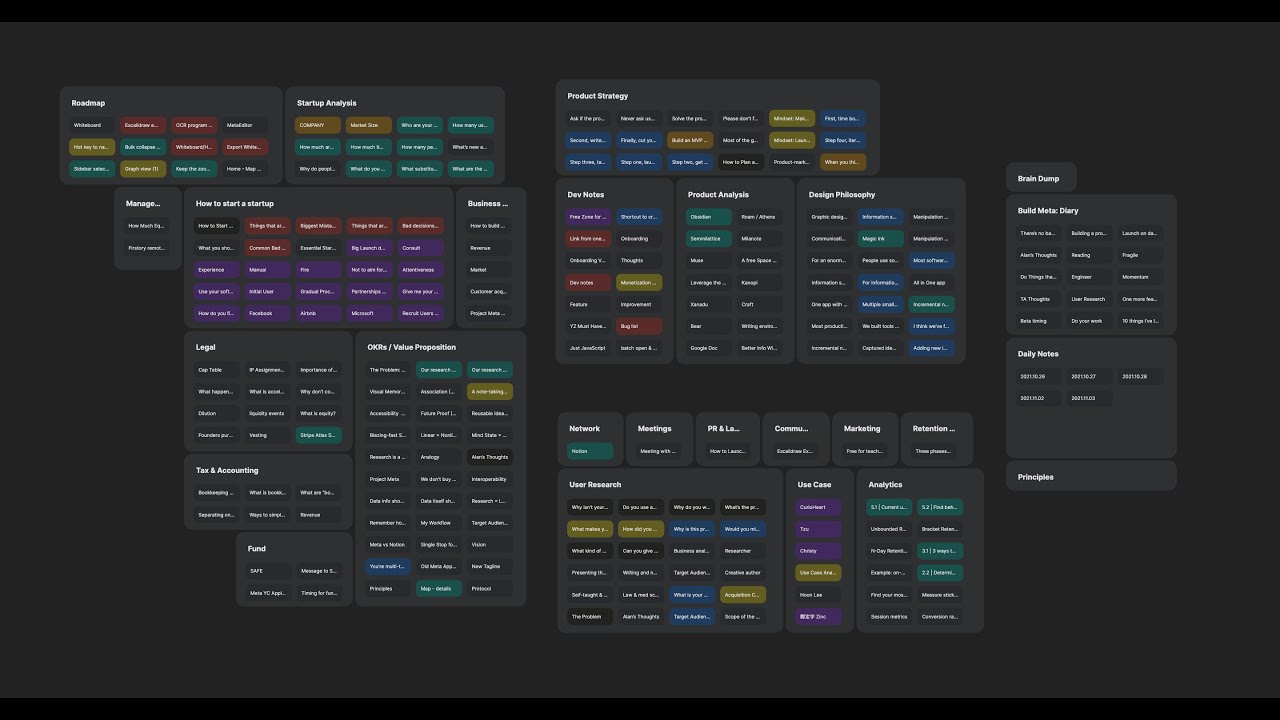The height and width of the screenshot is (720, 1280).
Task: Open the 'Obsidian' card in Product Analysis
Action: point(709,217)
